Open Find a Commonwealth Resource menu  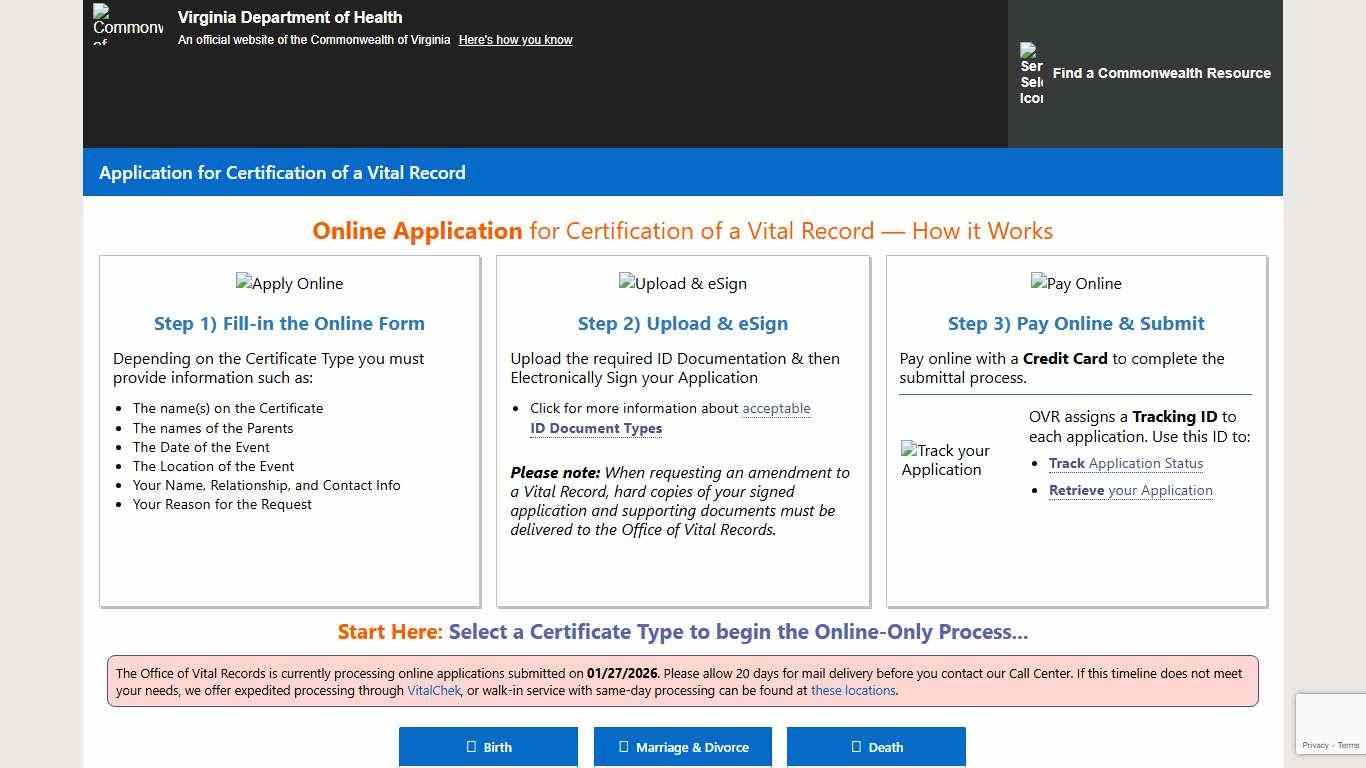click(x=1161, y=73)
